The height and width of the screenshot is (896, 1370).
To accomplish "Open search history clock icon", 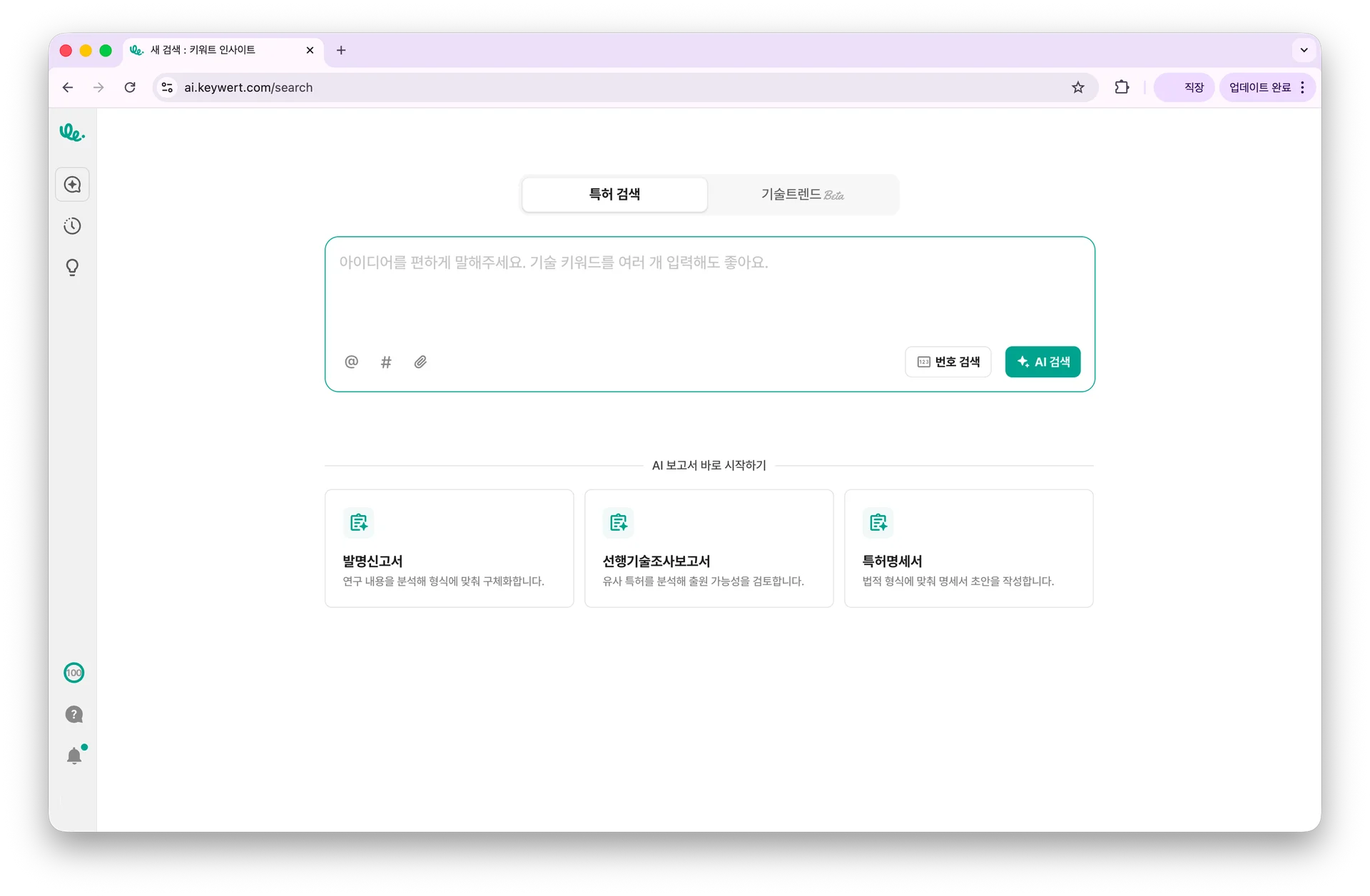I will coord(73,226).
